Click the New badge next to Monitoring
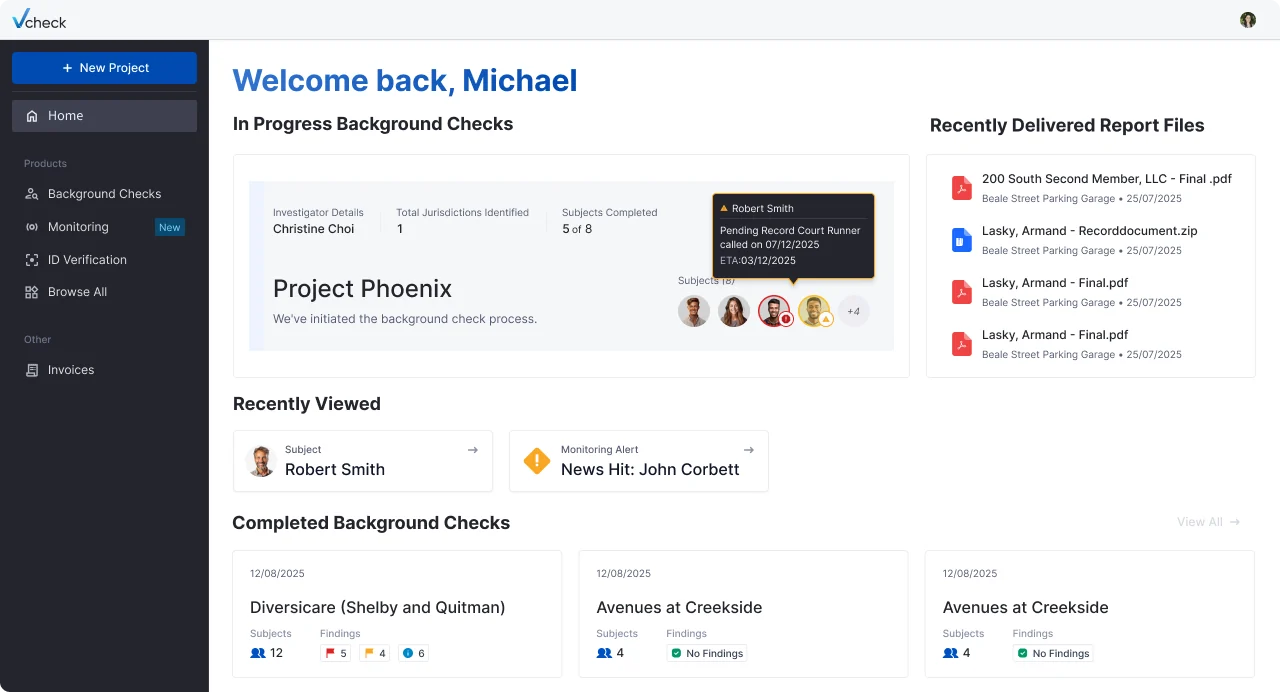This screenshot has width=1280, height=692. 170,227
